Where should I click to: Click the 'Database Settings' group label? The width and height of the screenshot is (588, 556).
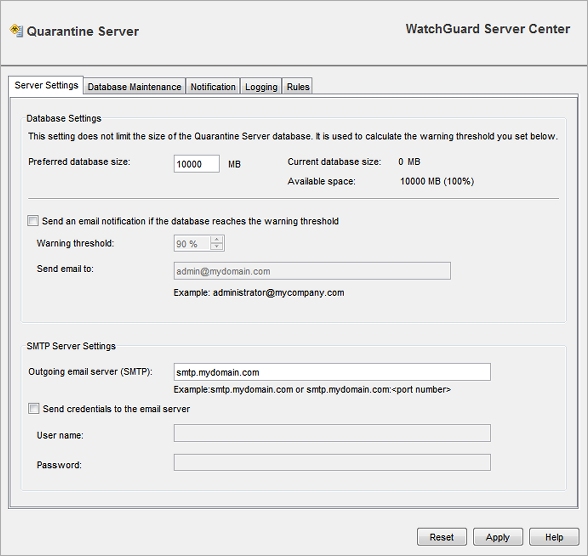click(x=64, y=118)
